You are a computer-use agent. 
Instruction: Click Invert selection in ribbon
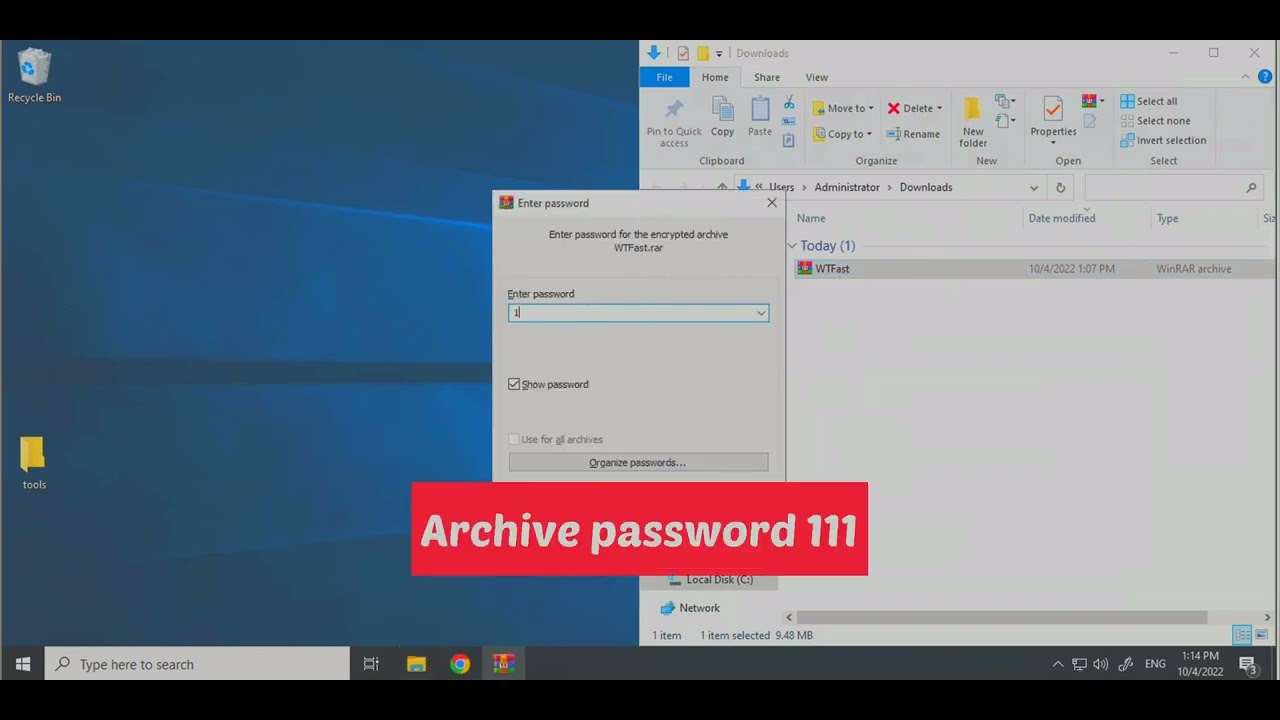tap(1163, 140)
